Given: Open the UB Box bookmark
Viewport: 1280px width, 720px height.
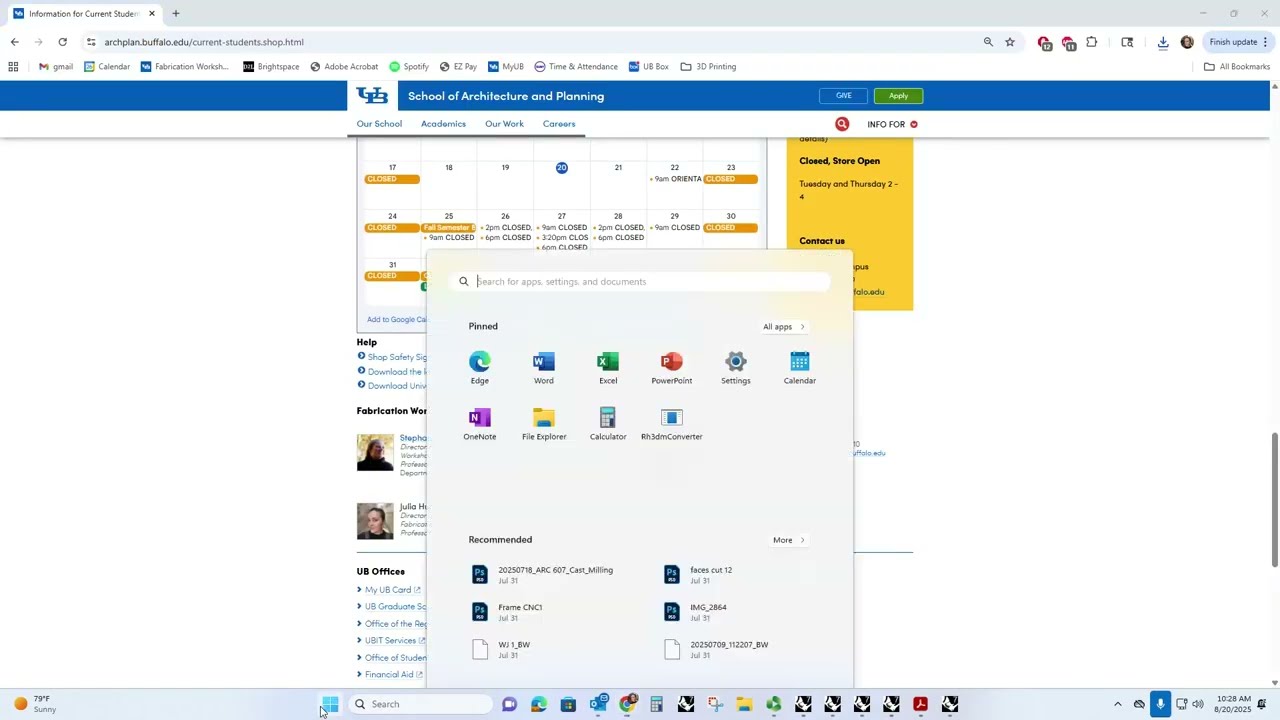Looking at the screenshot, I should tap(649, 67).
